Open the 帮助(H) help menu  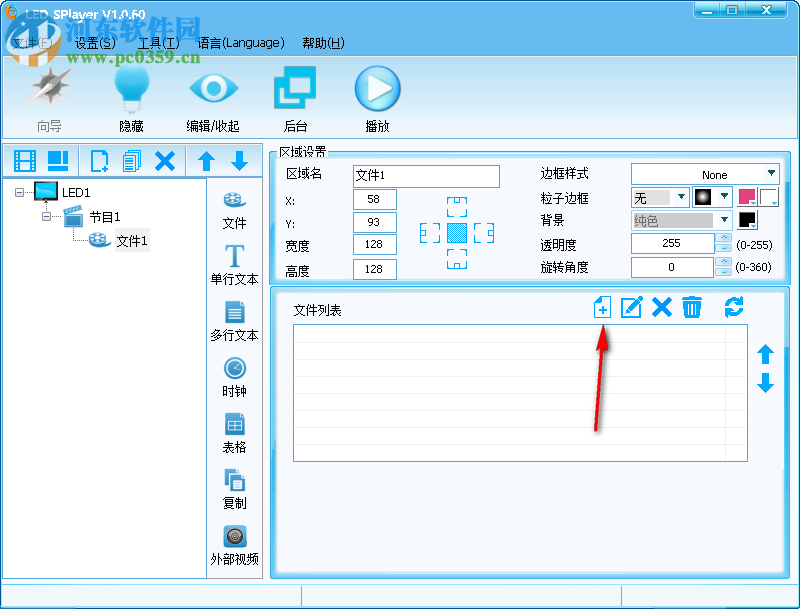pos(322,43)
